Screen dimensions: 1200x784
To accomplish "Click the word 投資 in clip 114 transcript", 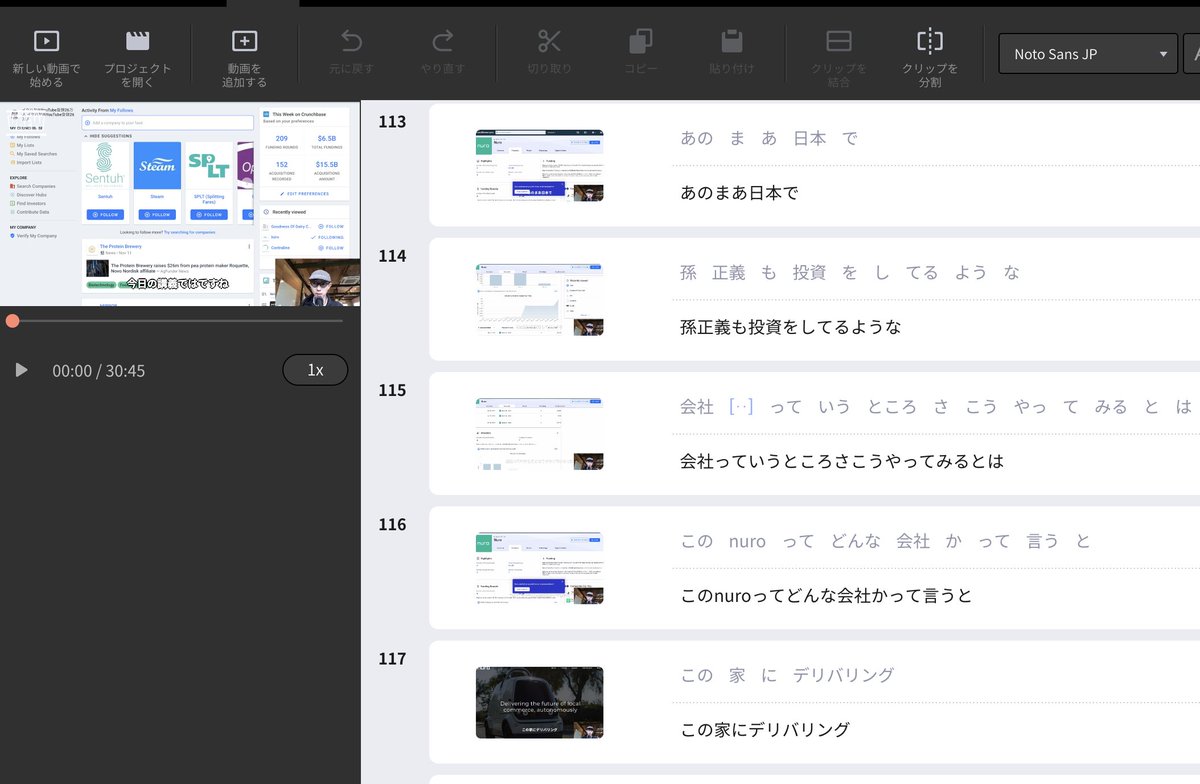I will (x=809, y=272).
